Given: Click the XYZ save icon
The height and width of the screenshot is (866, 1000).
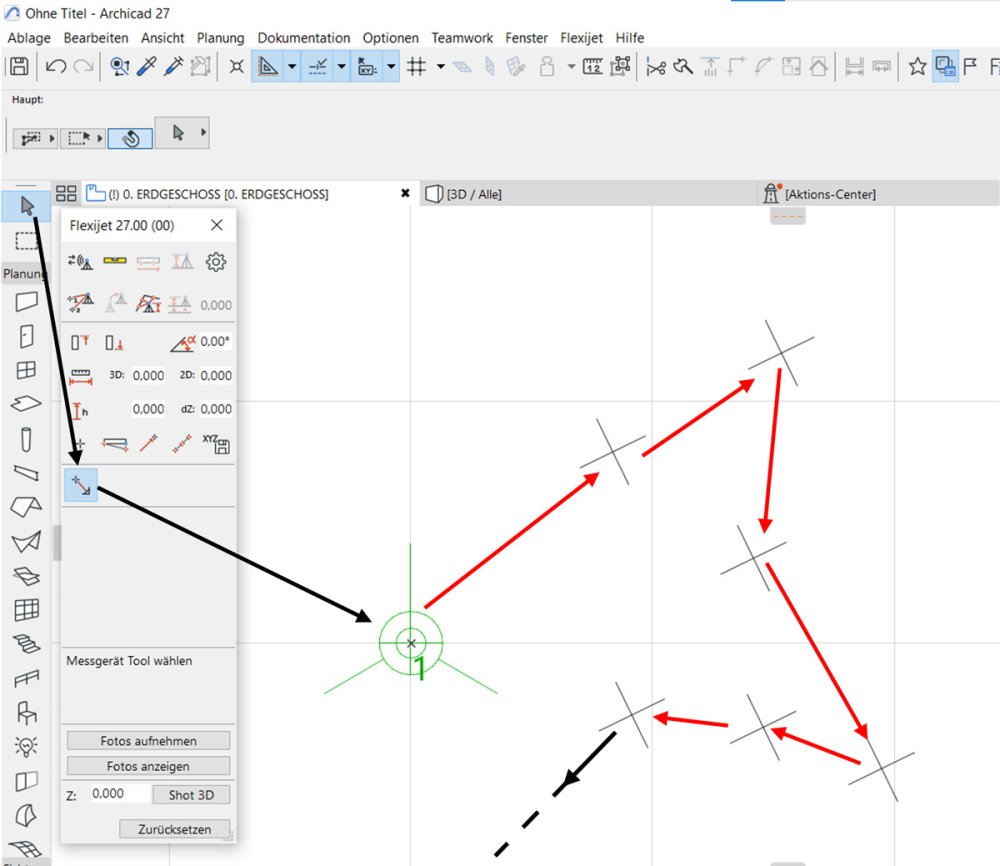Looking at the screenshot, I should tap(216, 444).
